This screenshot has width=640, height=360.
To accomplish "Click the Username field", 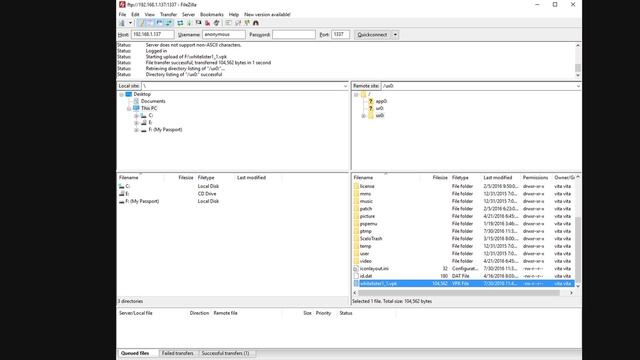I will [x=224, y=35].
